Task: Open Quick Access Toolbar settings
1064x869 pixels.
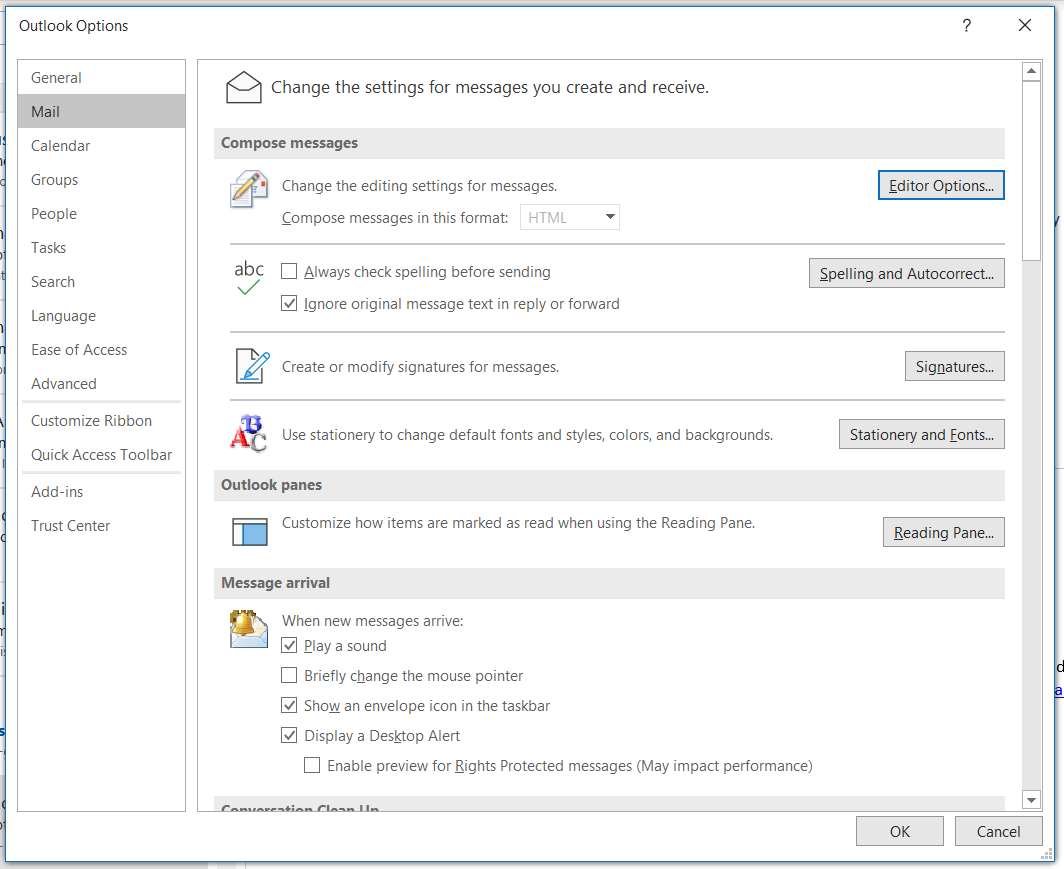Action: (x=101, y=454)
